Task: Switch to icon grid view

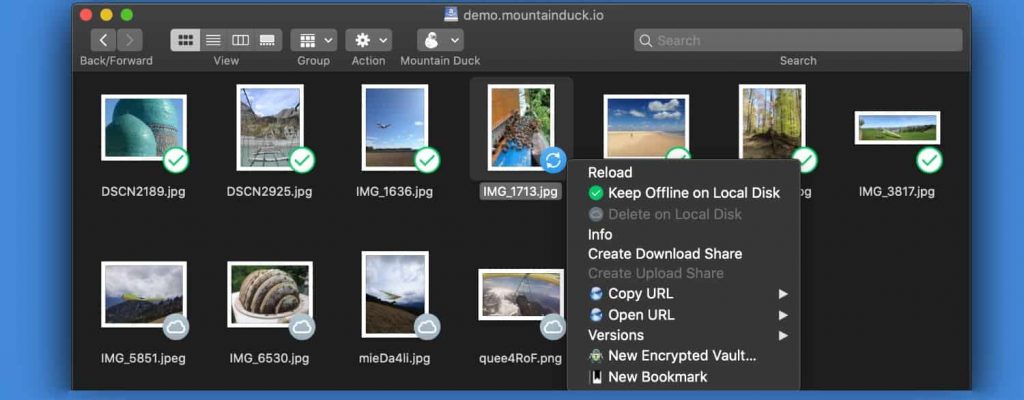Action: pos(185,40)
